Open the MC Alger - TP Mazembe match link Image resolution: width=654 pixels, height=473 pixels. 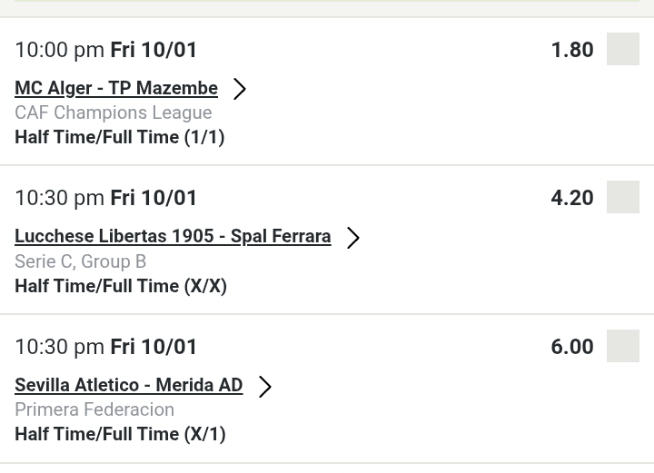coord(116,89)
